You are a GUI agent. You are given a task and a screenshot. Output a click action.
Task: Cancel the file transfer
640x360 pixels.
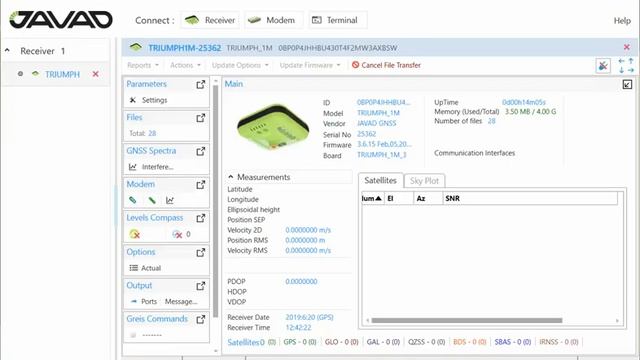pyautogui.click(x=386, y=65)
